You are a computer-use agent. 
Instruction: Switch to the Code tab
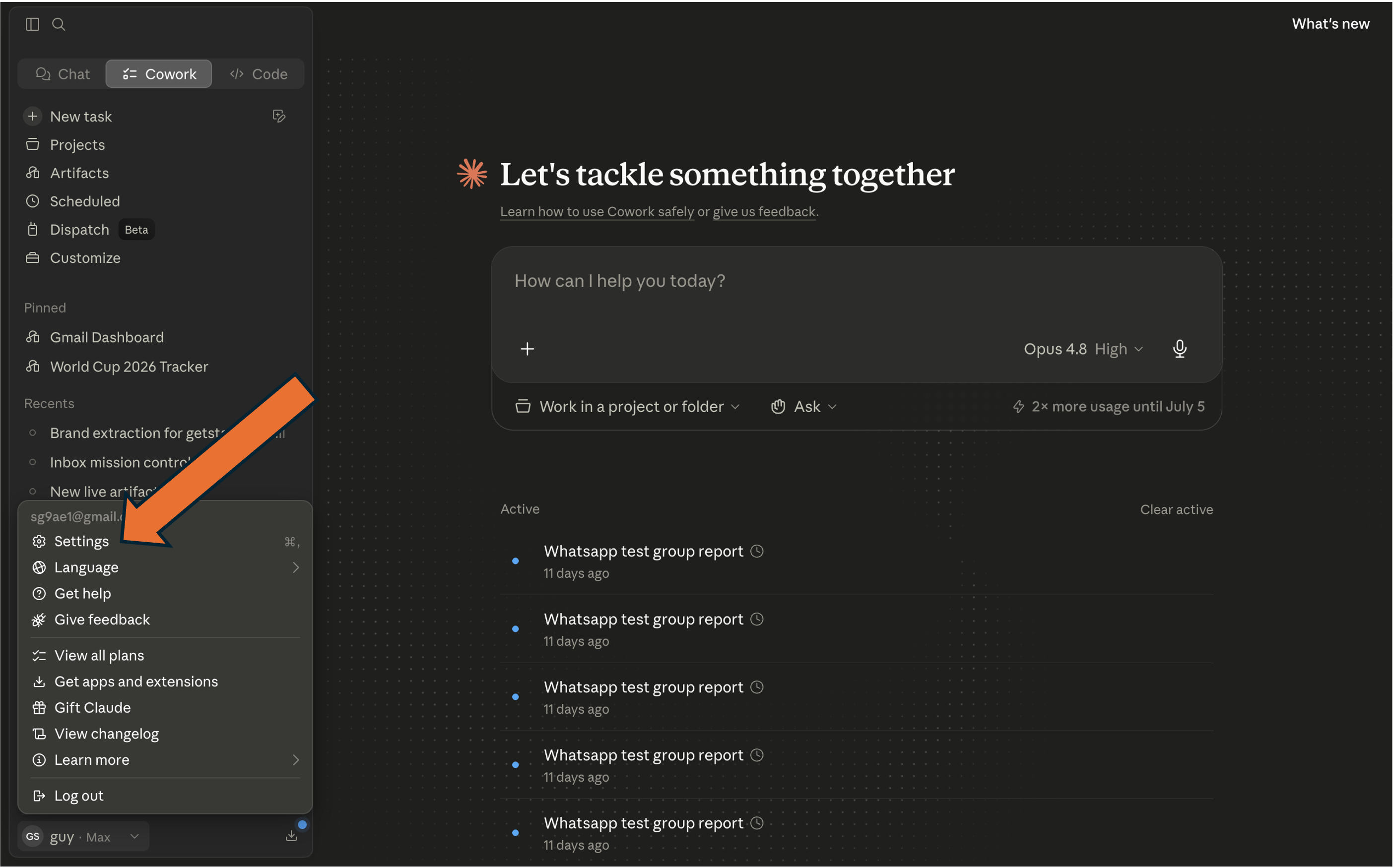click(259, 74)
